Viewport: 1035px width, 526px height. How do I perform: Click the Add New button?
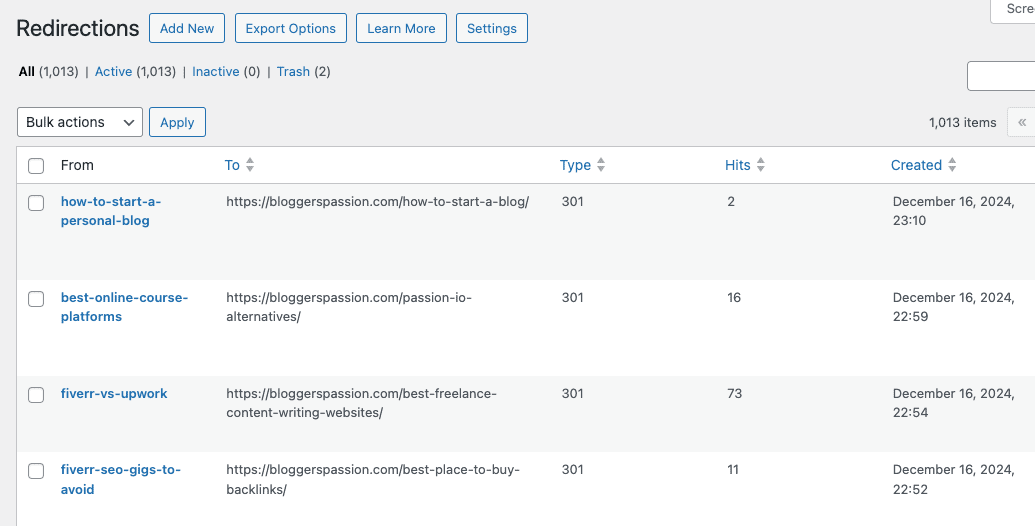(187, 28)
